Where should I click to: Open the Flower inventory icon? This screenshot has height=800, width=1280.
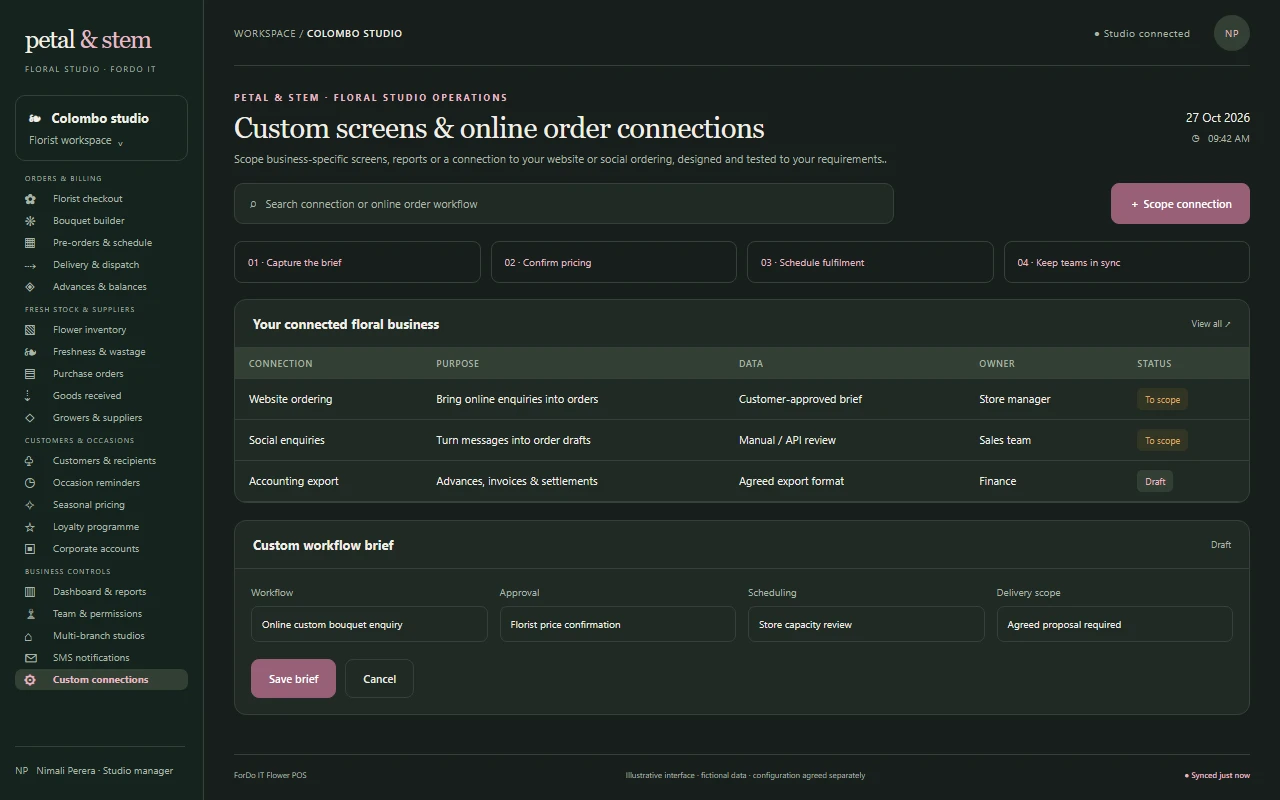[30, 330]
